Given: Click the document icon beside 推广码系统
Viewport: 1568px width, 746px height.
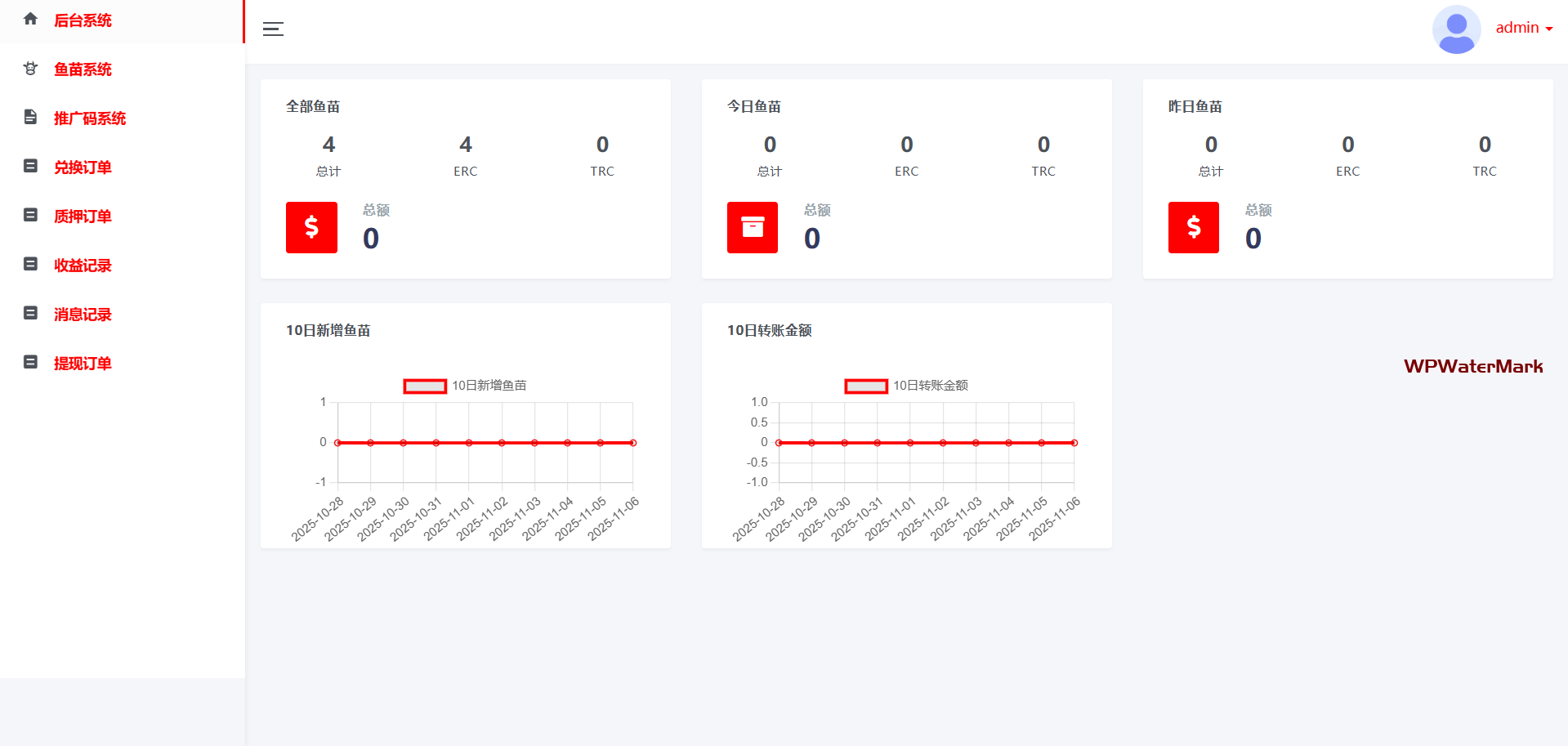Looking at the screenshot, I should coord(30,117).
